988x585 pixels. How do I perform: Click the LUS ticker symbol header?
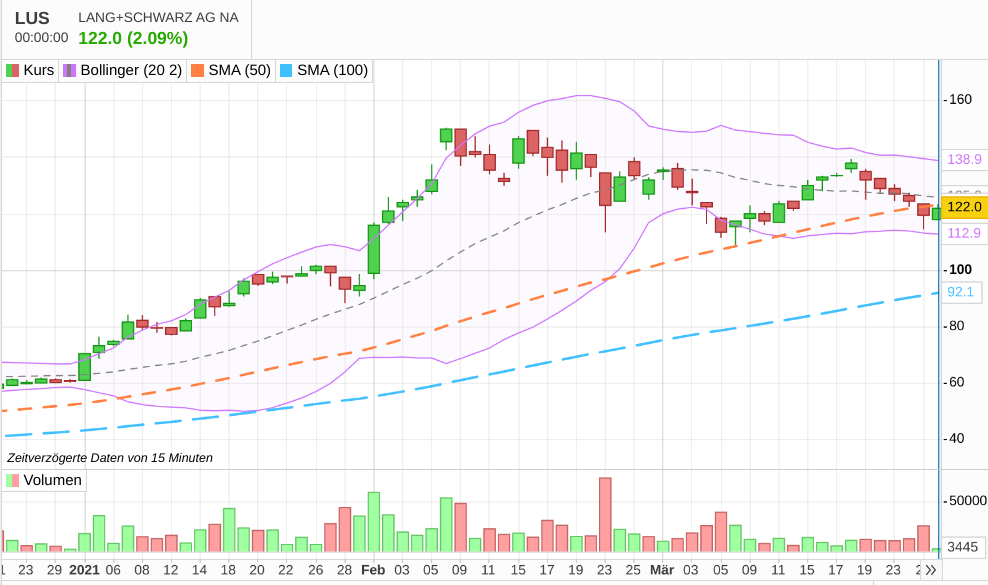(32, 18)
